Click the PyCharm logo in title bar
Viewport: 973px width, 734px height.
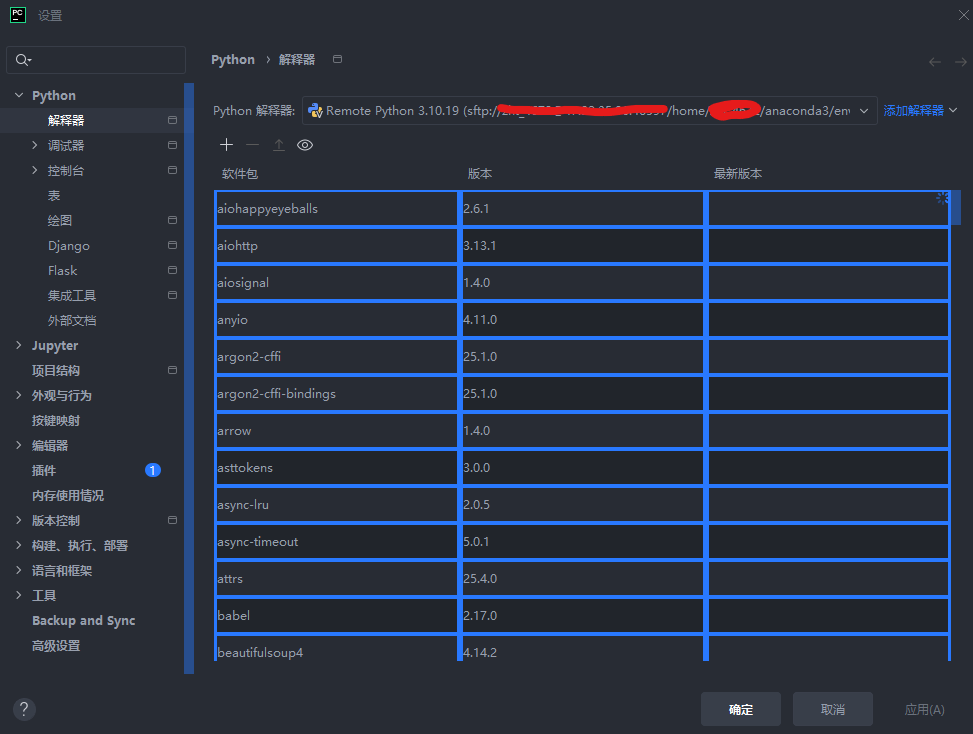(18, 15)
